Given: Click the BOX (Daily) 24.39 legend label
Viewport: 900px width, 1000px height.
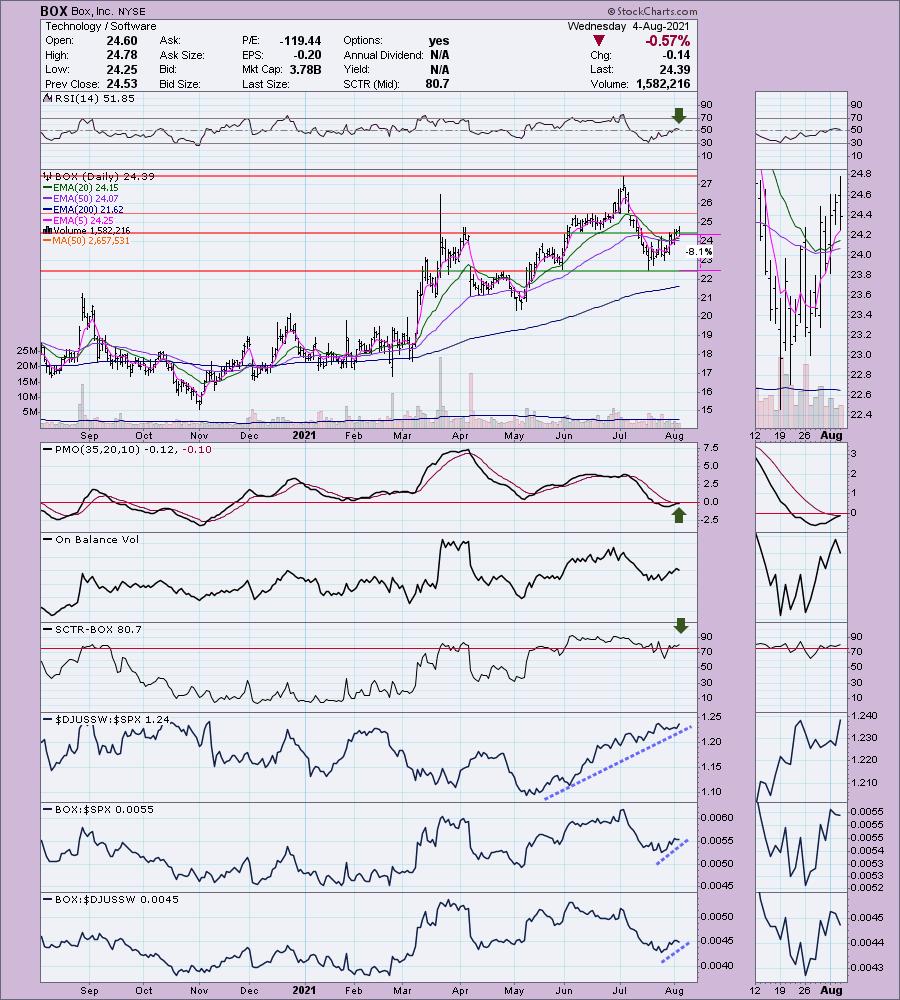Looking at the screenshot, I should [105, 176].
